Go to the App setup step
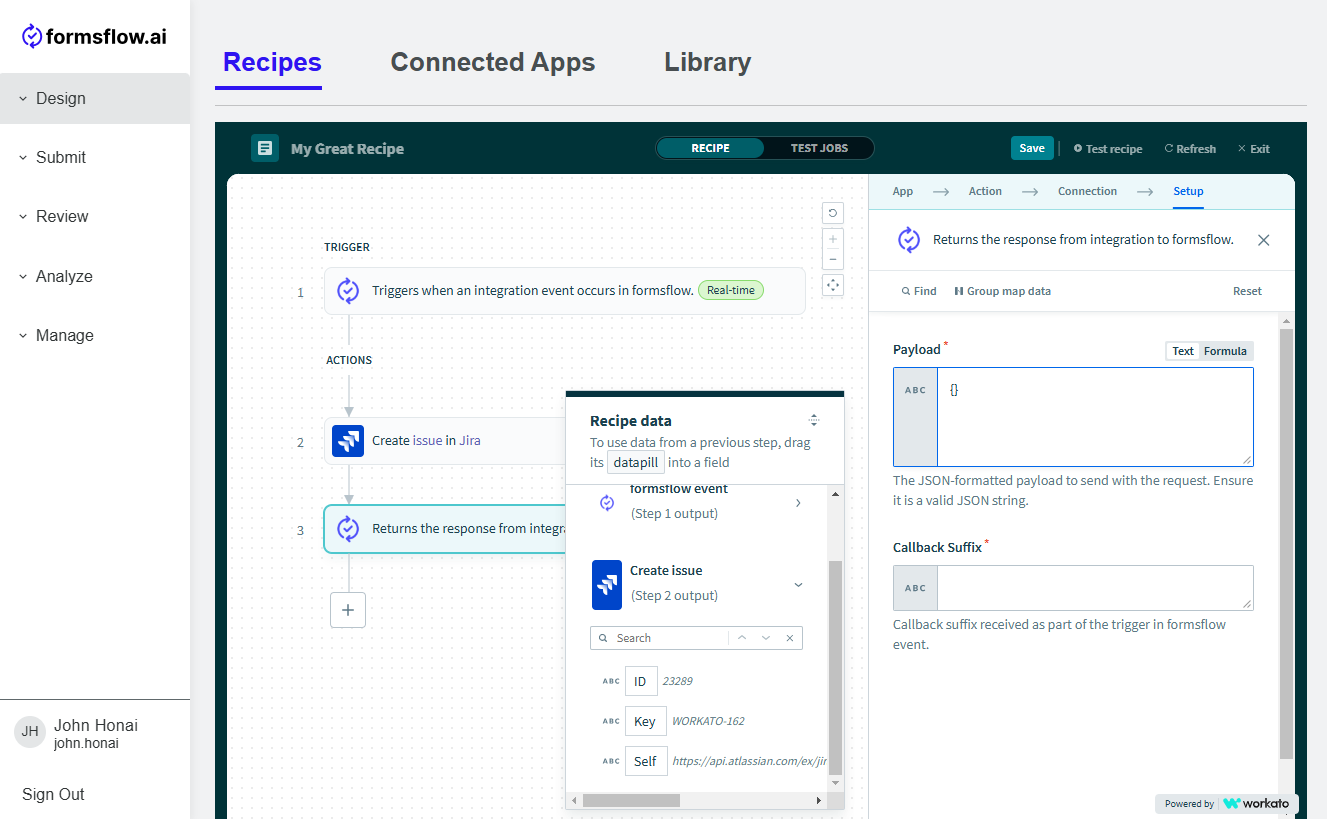This screenshot has height=819, width=1327. click(902, 191)
